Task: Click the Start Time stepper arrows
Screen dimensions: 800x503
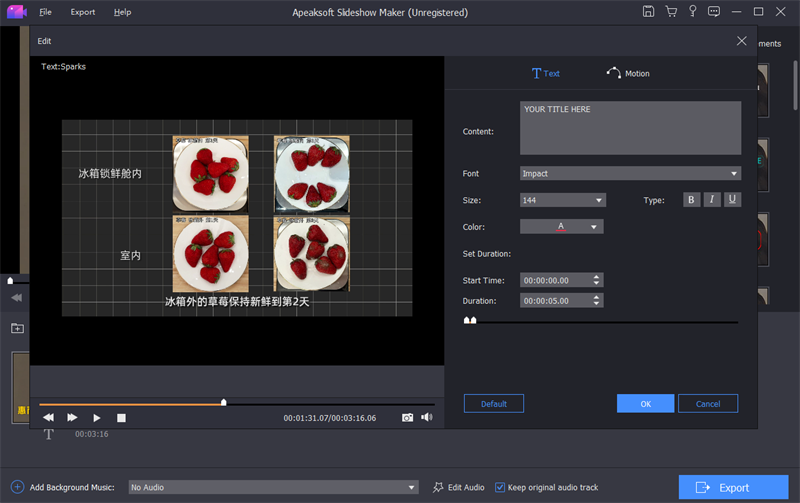Action: (596, 280)
